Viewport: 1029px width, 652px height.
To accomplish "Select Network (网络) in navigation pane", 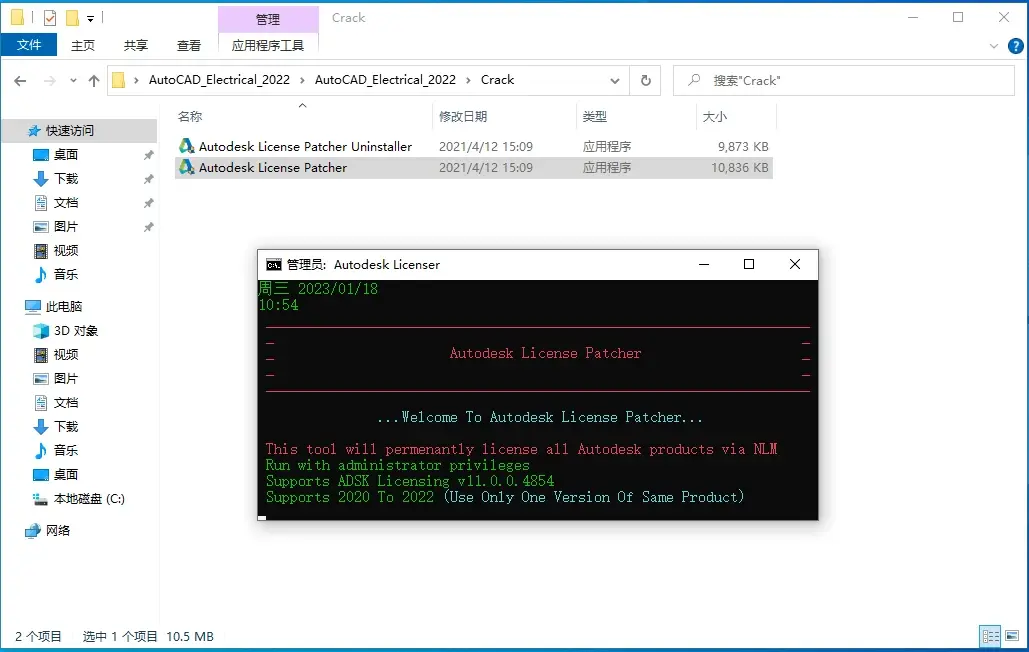I will tap(58, 531).
